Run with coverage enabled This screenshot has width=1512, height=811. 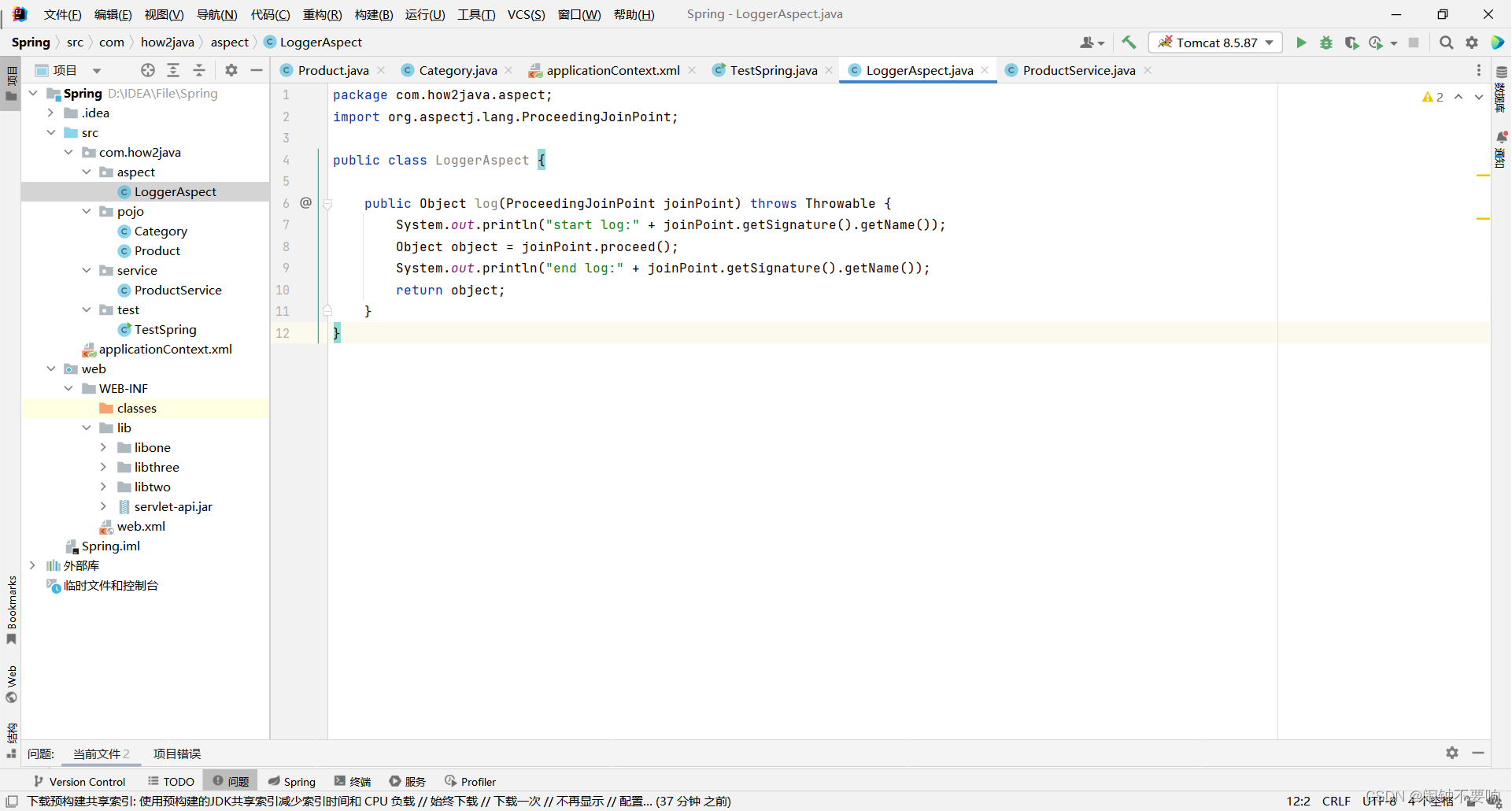(1352, 43)
